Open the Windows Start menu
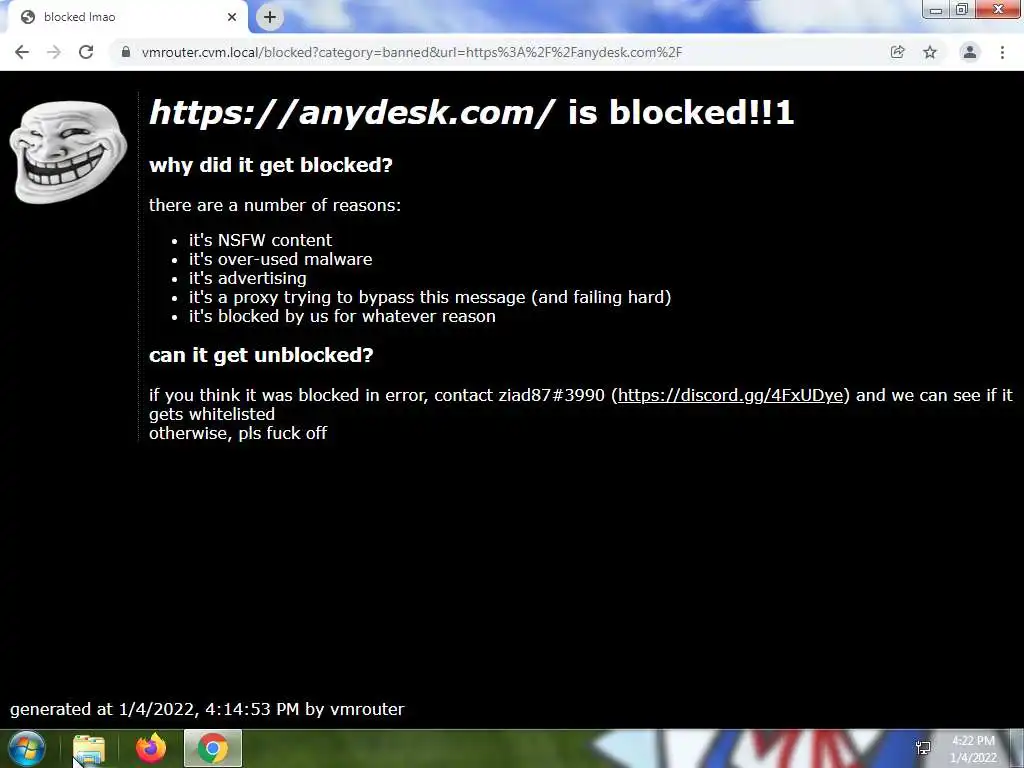Image resolution: width=1024 pixels, height=768 pixels. point(27,748)
